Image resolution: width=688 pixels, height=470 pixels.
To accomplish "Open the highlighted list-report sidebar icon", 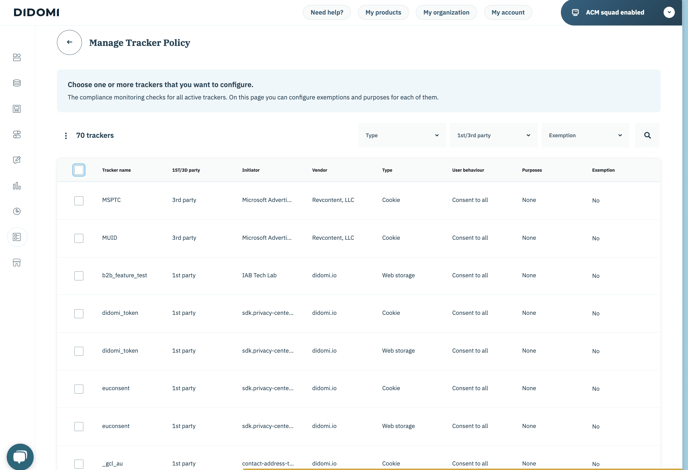I will [17, 237].
